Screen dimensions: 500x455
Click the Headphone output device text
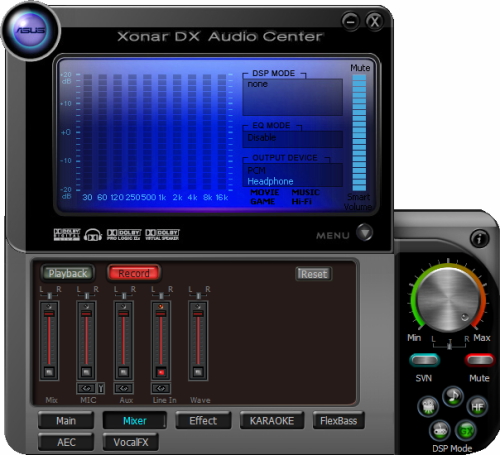270,181
